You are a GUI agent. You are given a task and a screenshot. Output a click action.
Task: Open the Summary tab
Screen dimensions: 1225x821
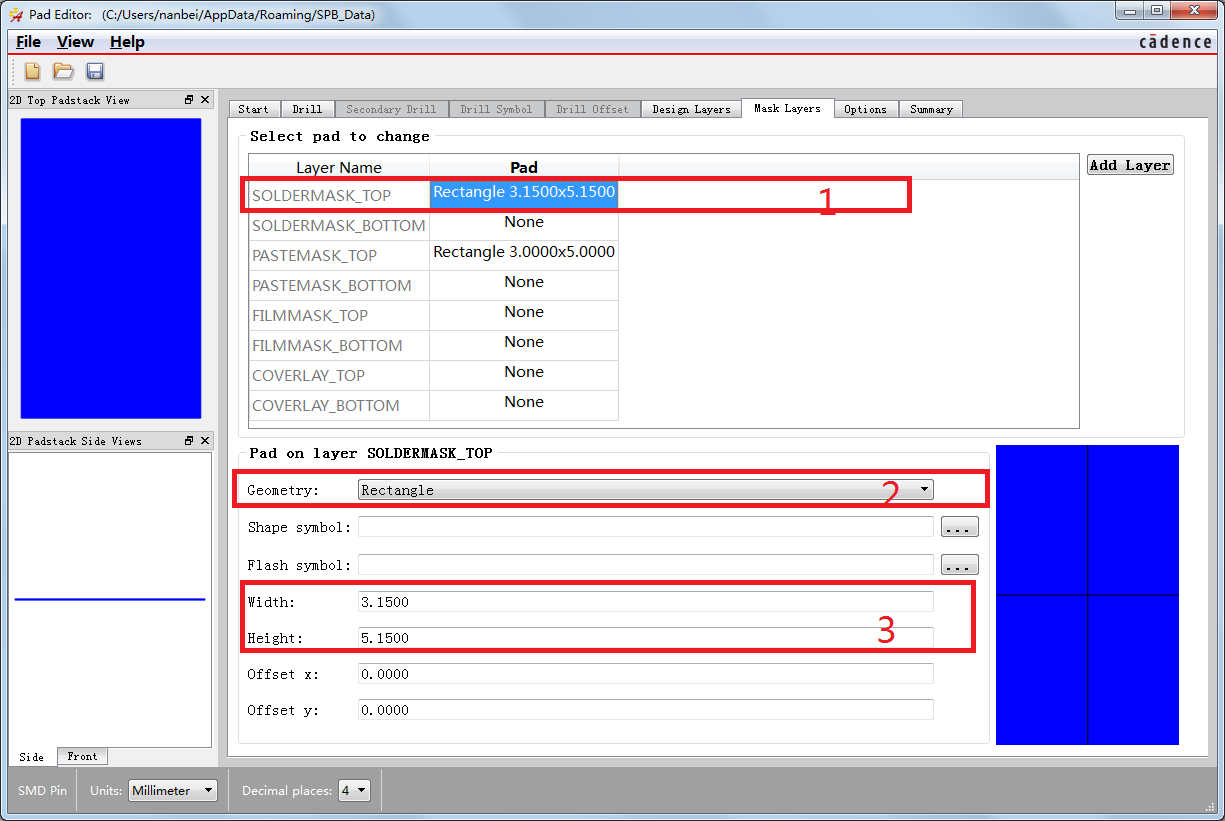[x=931, y=109]
